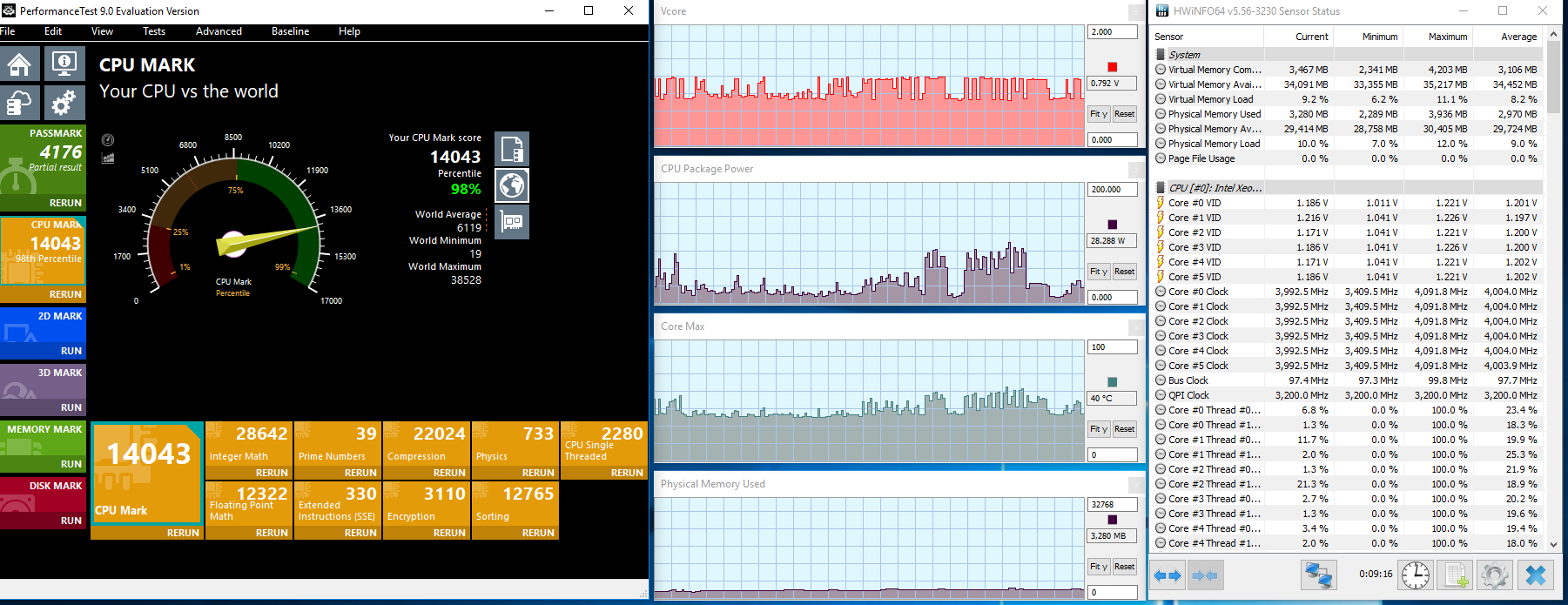Rerun the Floating Point Math test
The width and height of the screenshot is (1568, 605).
[272, 533]
